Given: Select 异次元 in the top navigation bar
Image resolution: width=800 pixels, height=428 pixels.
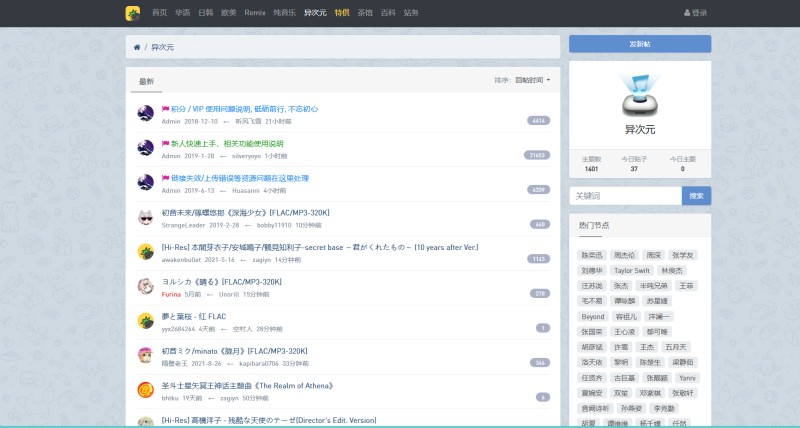Looking at the screenshot, I should pyautogui.click(x=315, y=13).
